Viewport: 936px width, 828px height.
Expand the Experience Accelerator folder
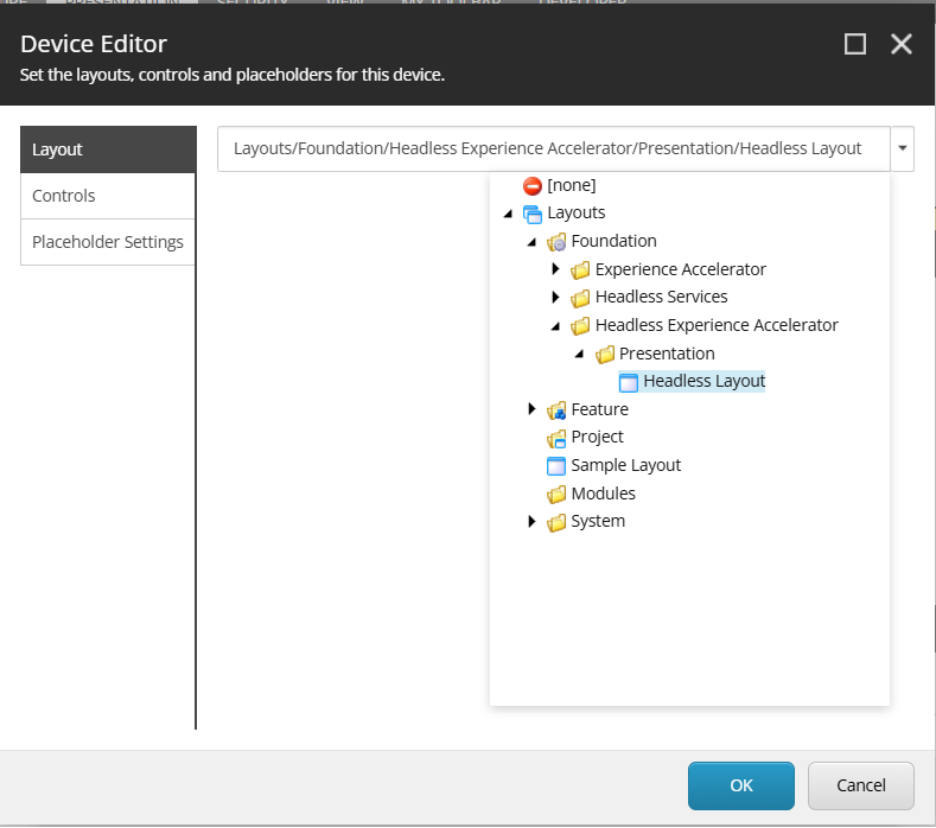pos(556,269)
